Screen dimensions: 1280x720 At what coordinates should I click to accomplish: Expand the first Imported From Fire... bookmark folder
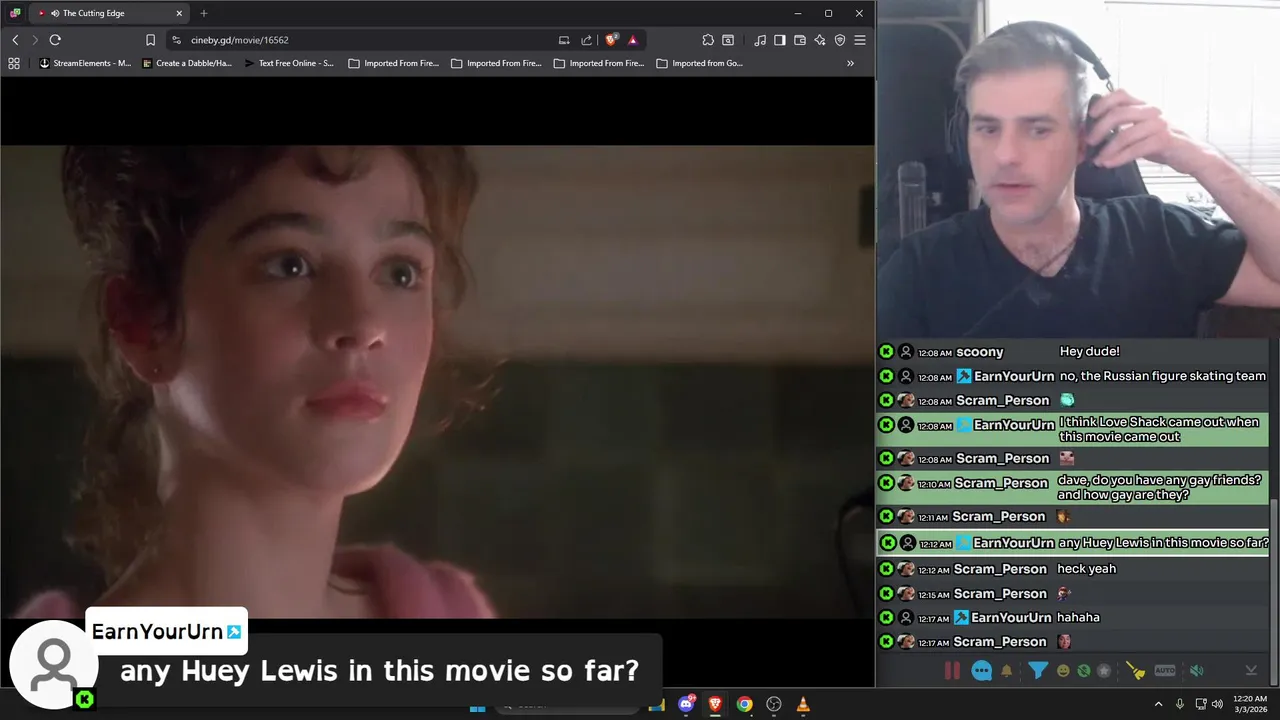(393, 63)
